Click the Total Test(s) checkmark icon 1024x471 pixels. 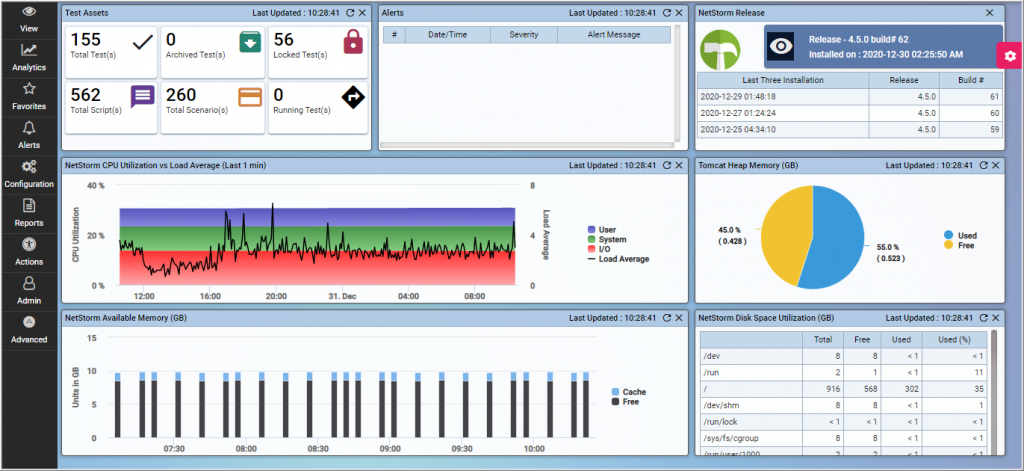(x=142, y=43)
